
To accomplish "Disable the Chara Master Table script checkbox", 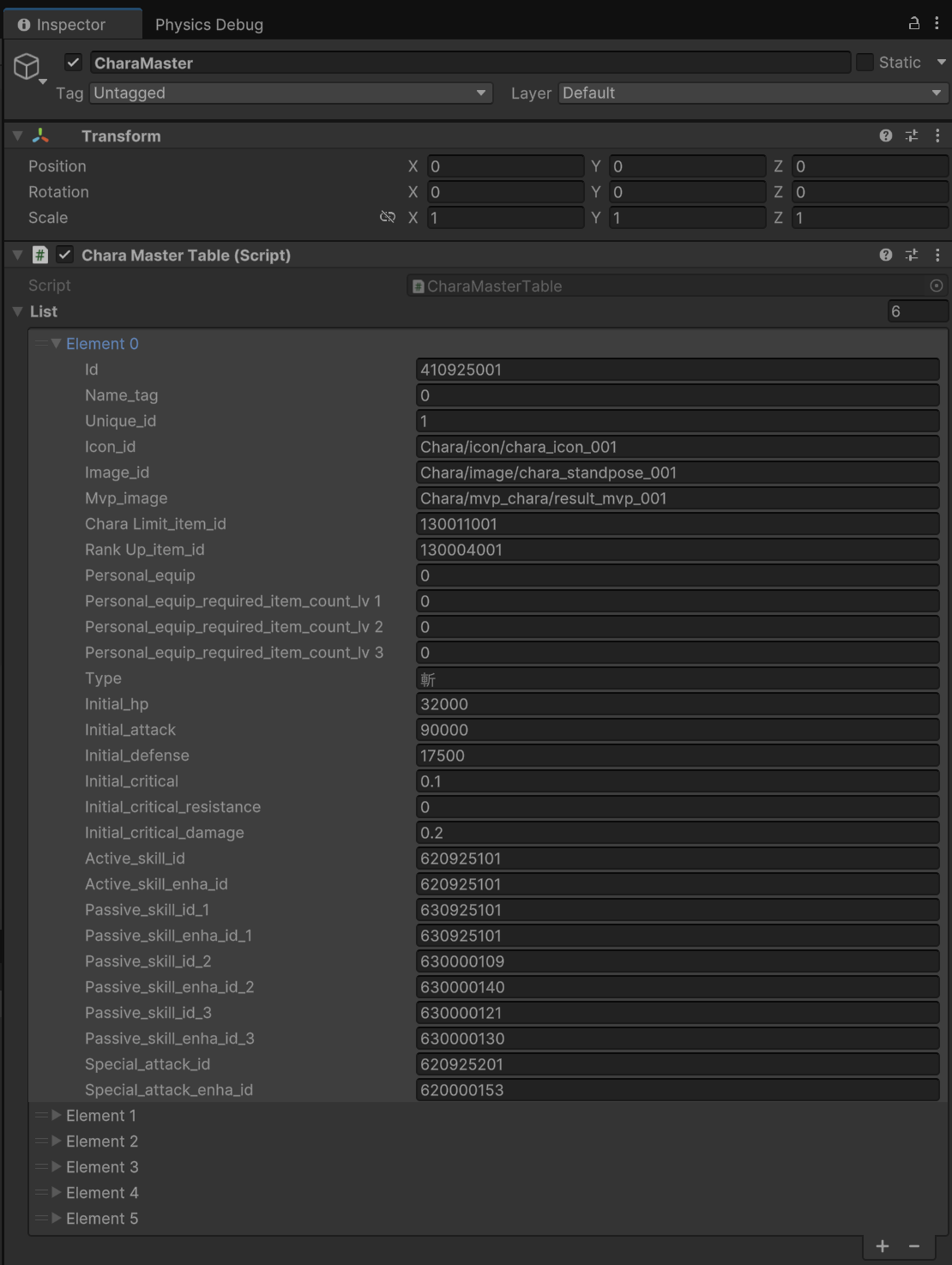I will pos(64,255).
